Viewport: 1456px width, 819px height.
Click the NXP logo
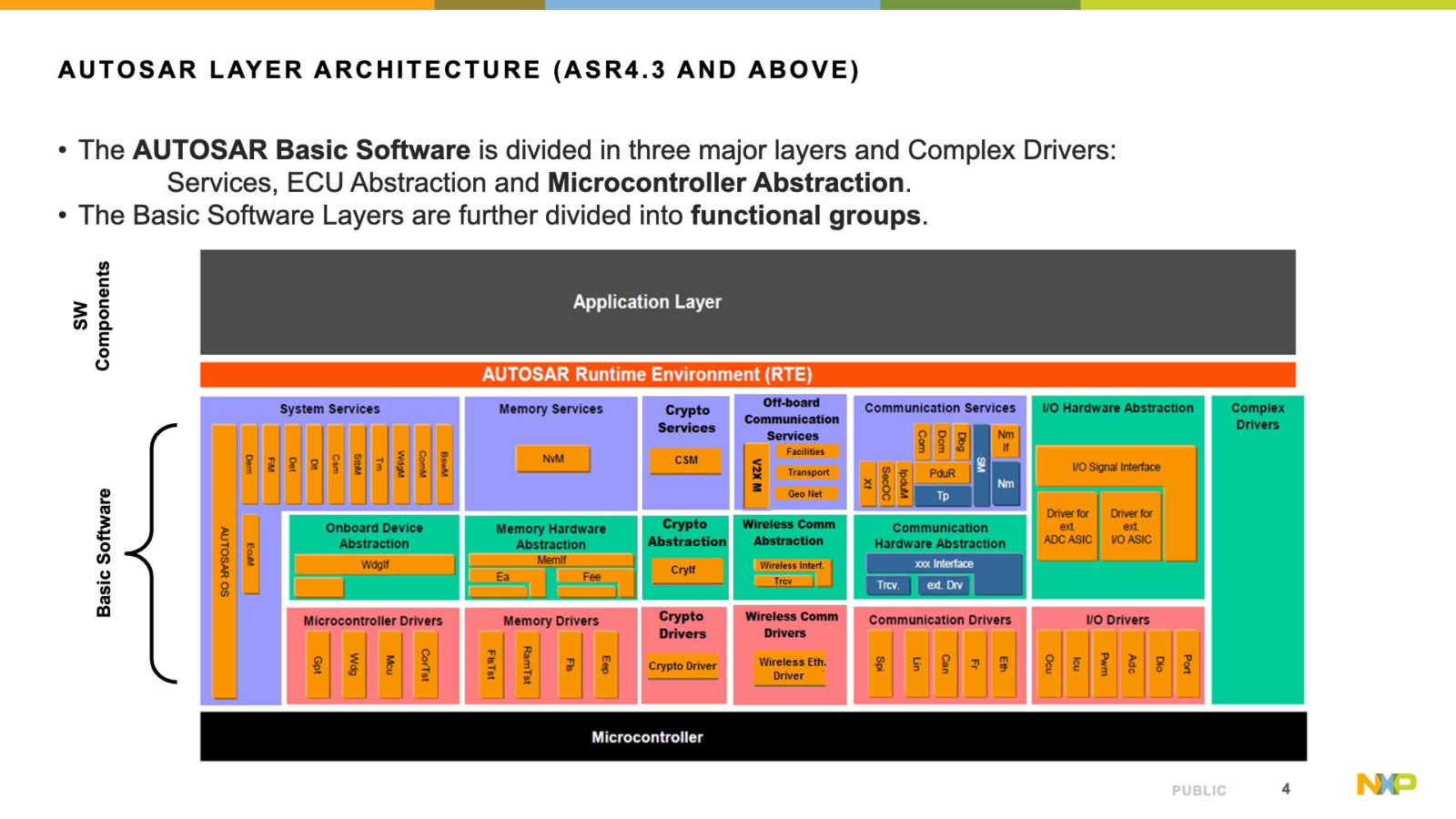[1386, 784]
